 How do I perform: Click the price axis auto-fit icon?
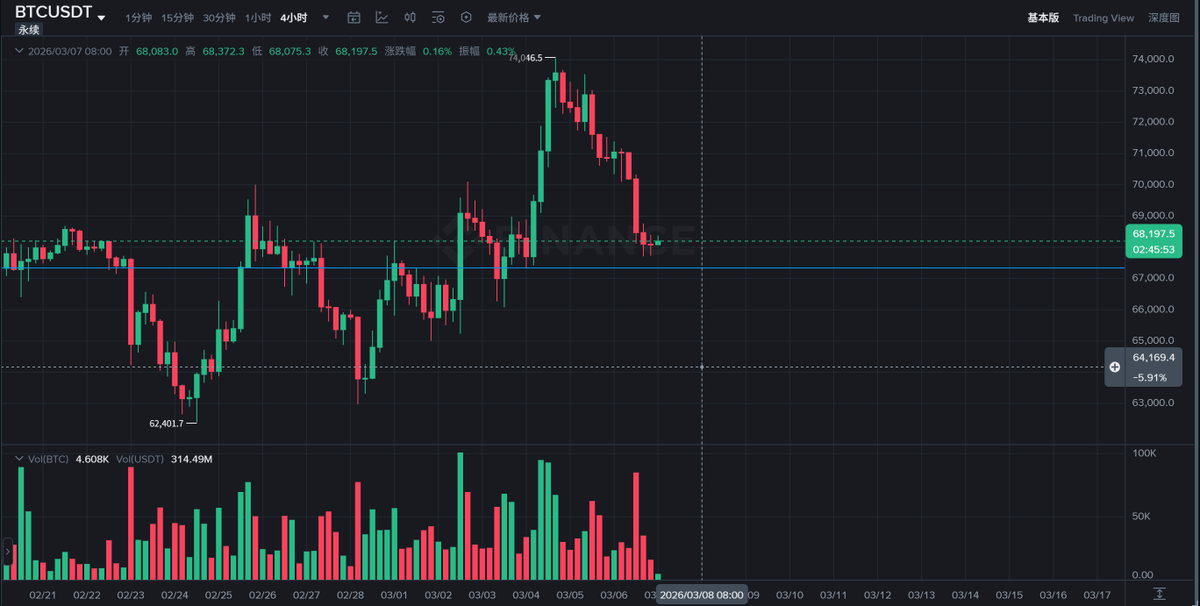(x=1158, y=595)
